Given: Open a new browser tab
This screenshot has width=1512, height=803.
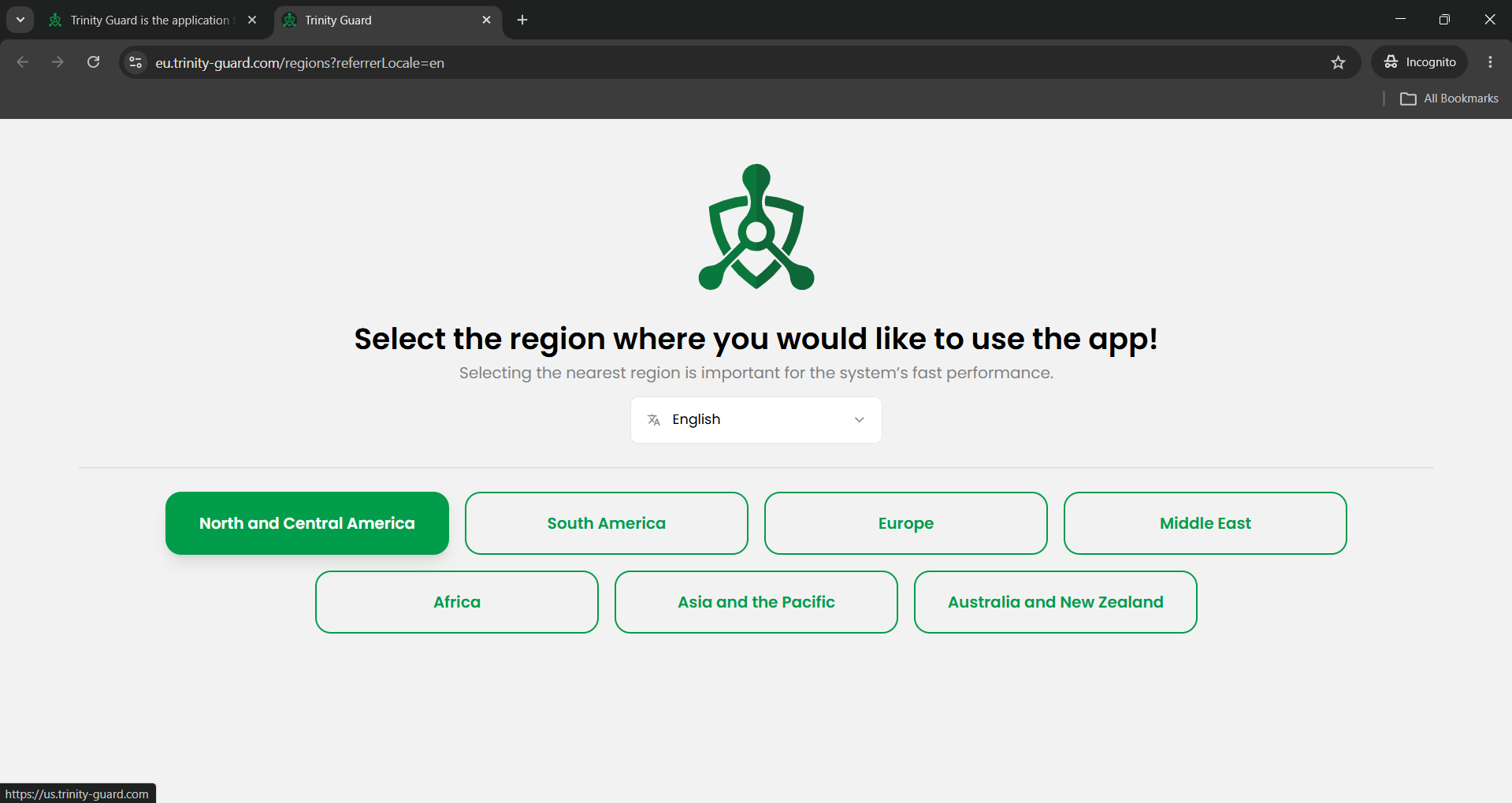Looking at the screenshot, I should (x=522, y=20).
